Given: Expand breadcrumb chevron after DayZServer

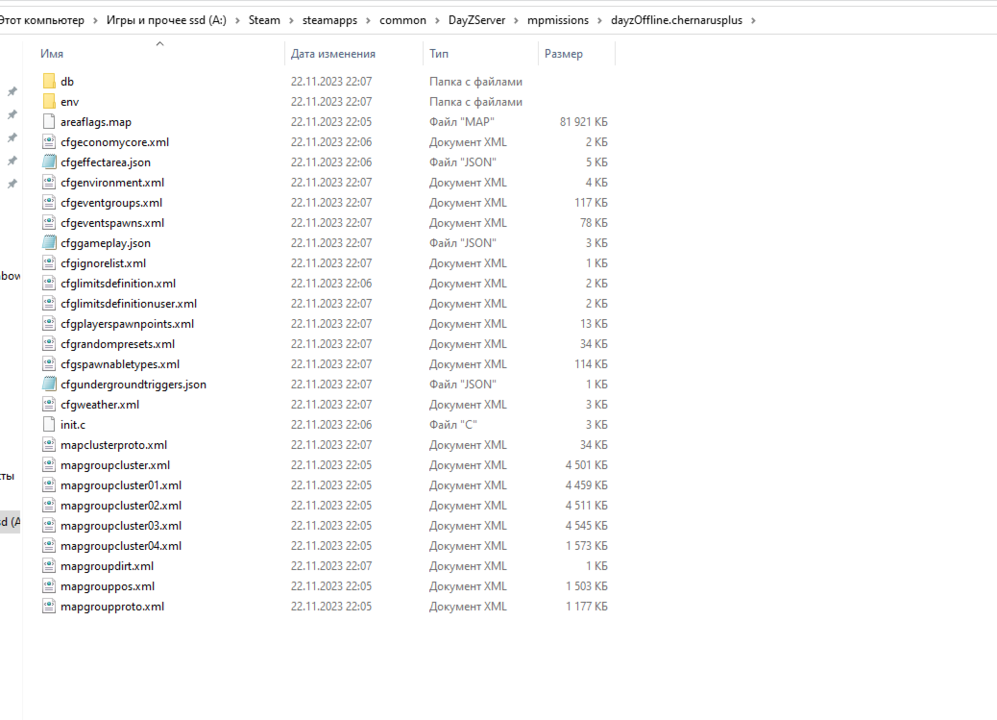Looking at the screenshot, I should coord(516,20).
